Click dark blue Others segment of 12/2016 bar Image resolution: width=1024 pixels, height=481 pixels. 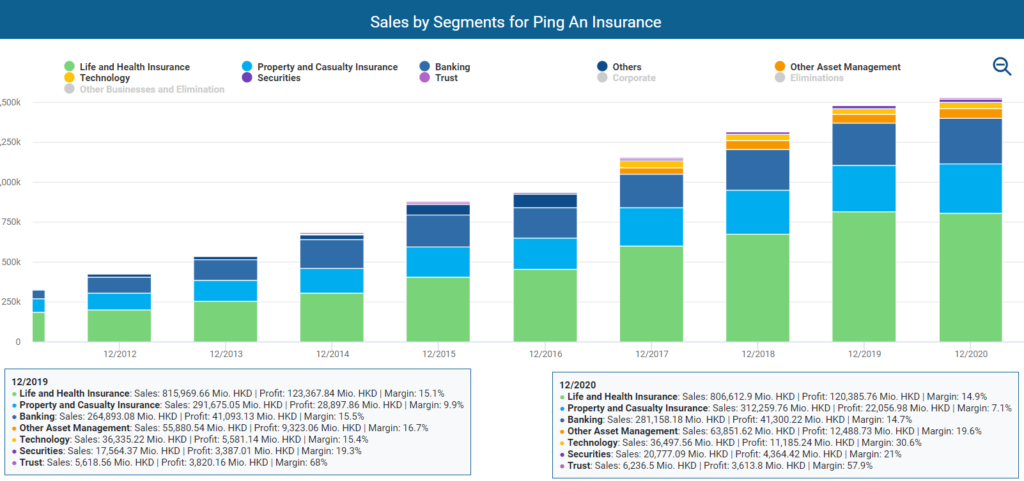click(x=545, y=201)
